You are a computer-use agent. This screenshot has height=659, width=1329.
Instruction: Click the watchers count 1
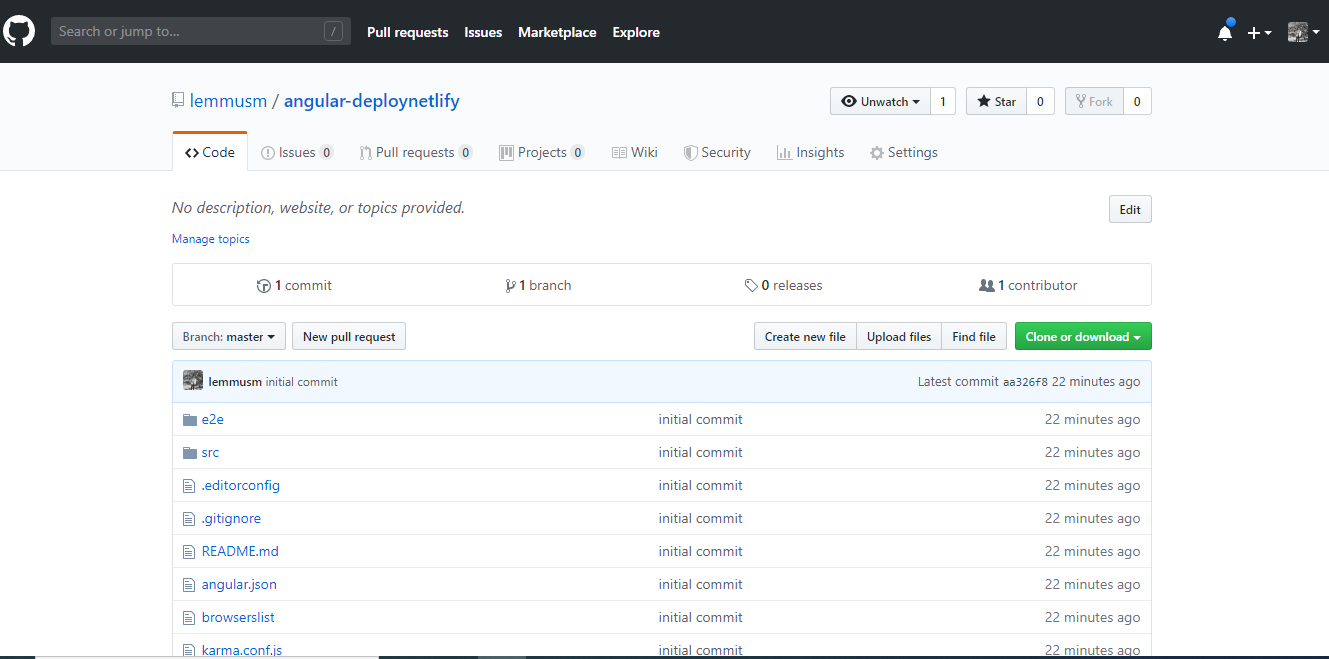tap(943, 101)
